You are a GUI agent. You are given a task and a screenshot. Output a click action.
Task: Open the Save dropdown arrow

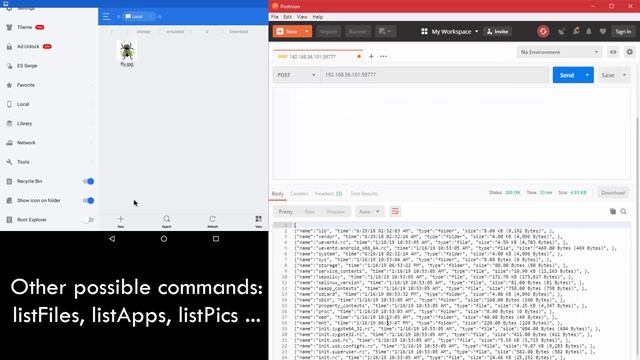624,75
